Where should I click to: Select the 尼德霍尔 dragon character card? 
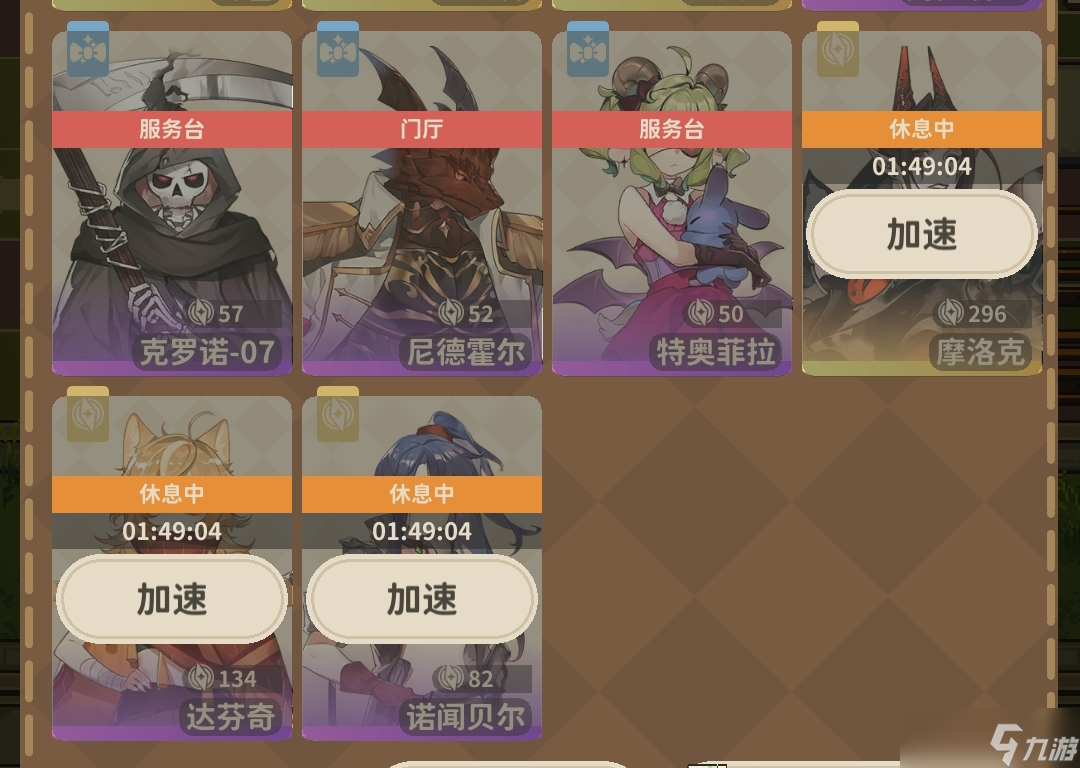(422, 203)
